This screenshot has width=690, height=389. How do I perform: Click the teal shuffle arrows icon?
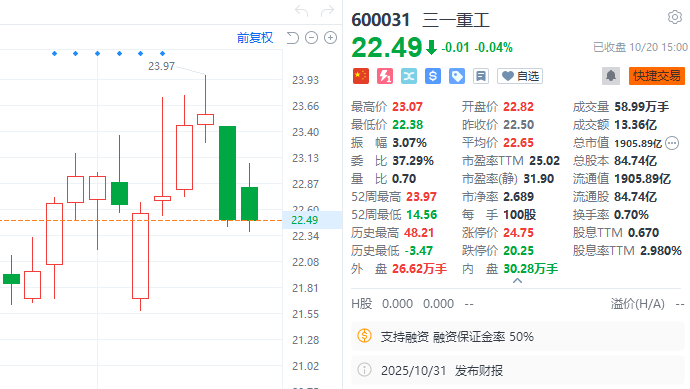click(409, 76)
